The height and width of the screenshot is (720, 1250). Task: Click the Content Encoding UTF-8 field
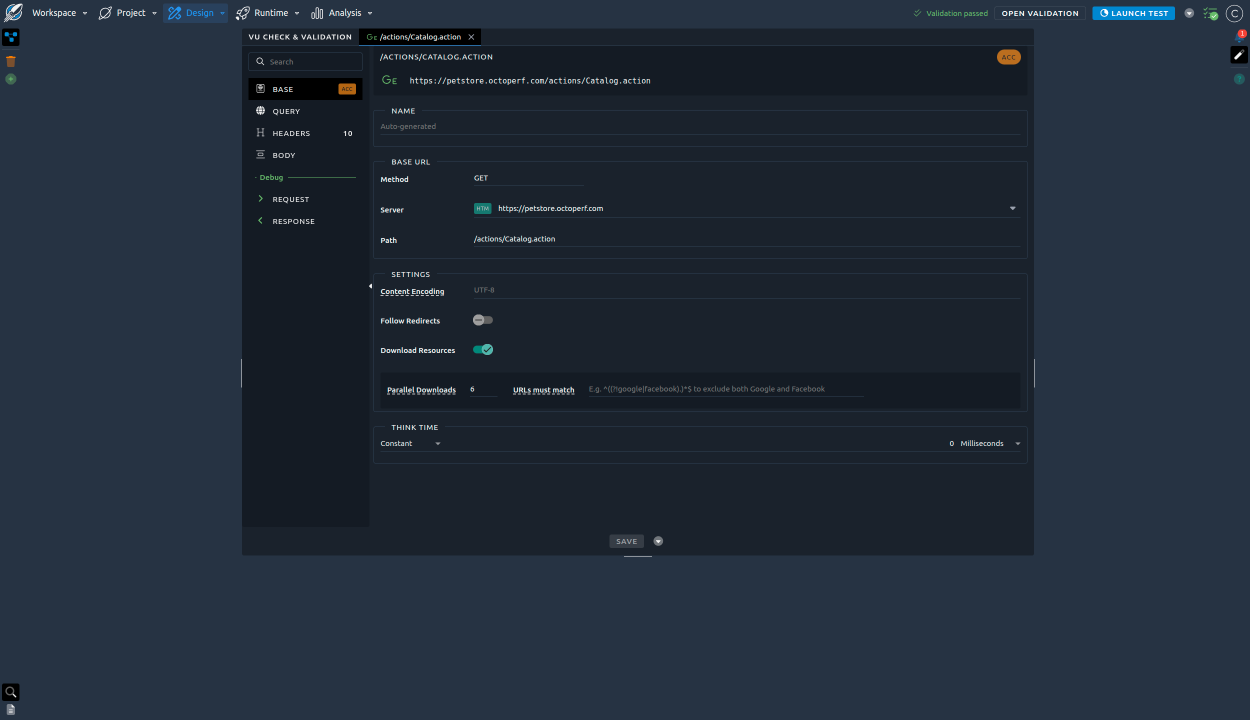click(x=746, y=290)
